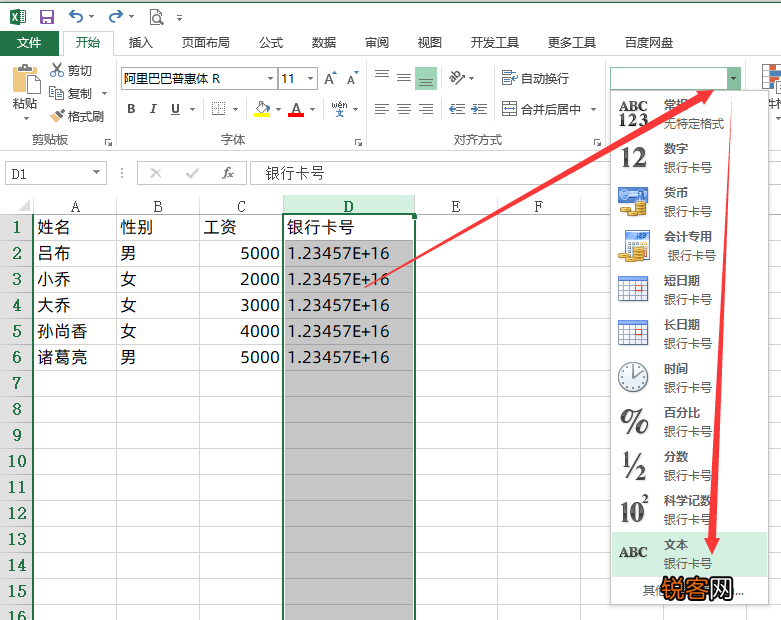Image resolution: width=781 pixels, height=620 pixels.
Task: Open the File (文件) tab
Action: [29, 43]
